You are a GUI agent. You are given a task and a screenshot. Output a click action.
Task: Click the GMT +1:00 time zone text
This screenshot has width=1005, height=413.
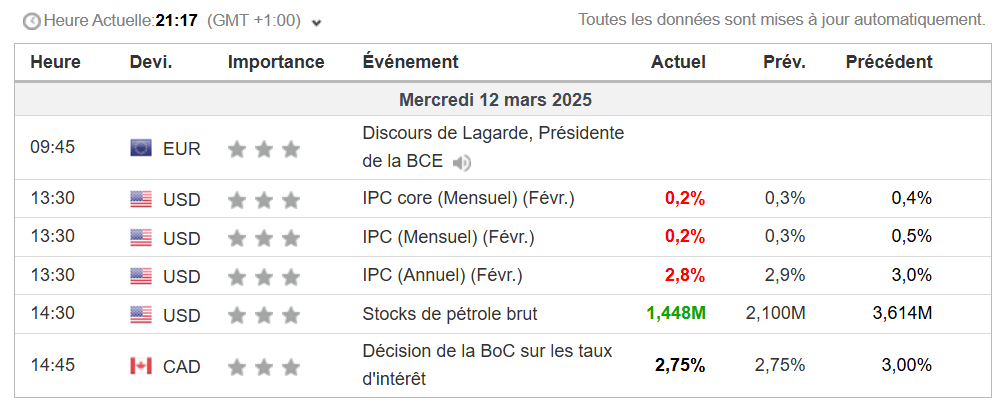(x=251, y=20)
